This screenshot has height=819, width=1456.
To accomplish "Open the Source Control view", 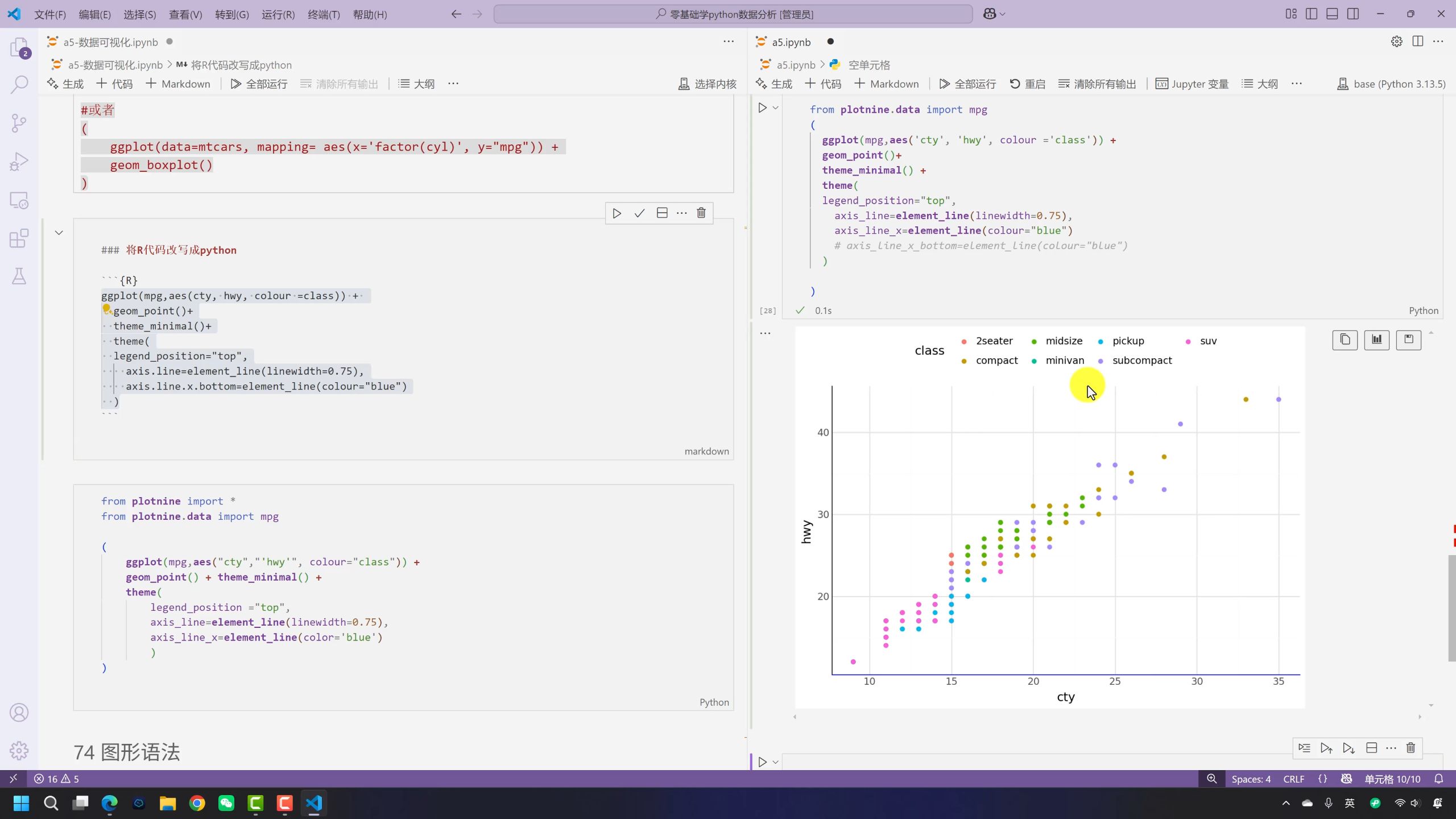I will (19, 123).
